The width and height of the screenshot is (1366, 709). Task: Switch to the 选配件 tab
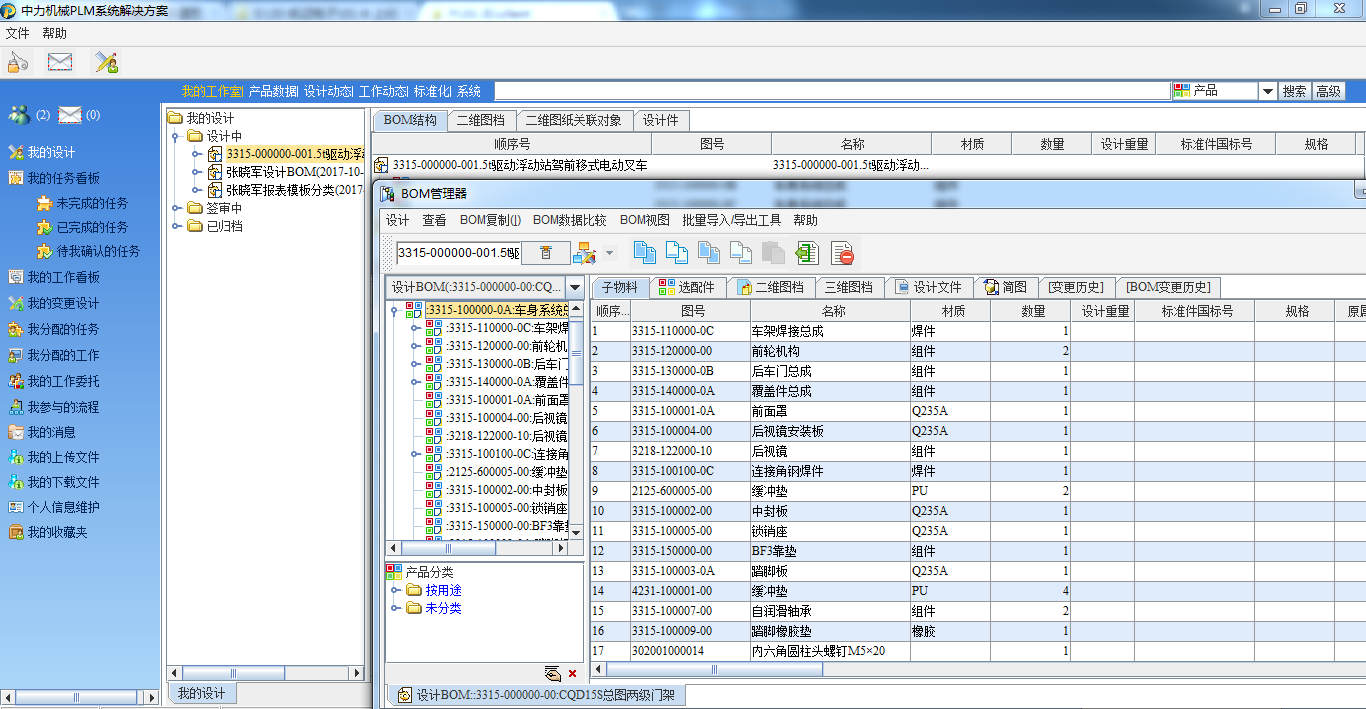click(x=689, y=287)
